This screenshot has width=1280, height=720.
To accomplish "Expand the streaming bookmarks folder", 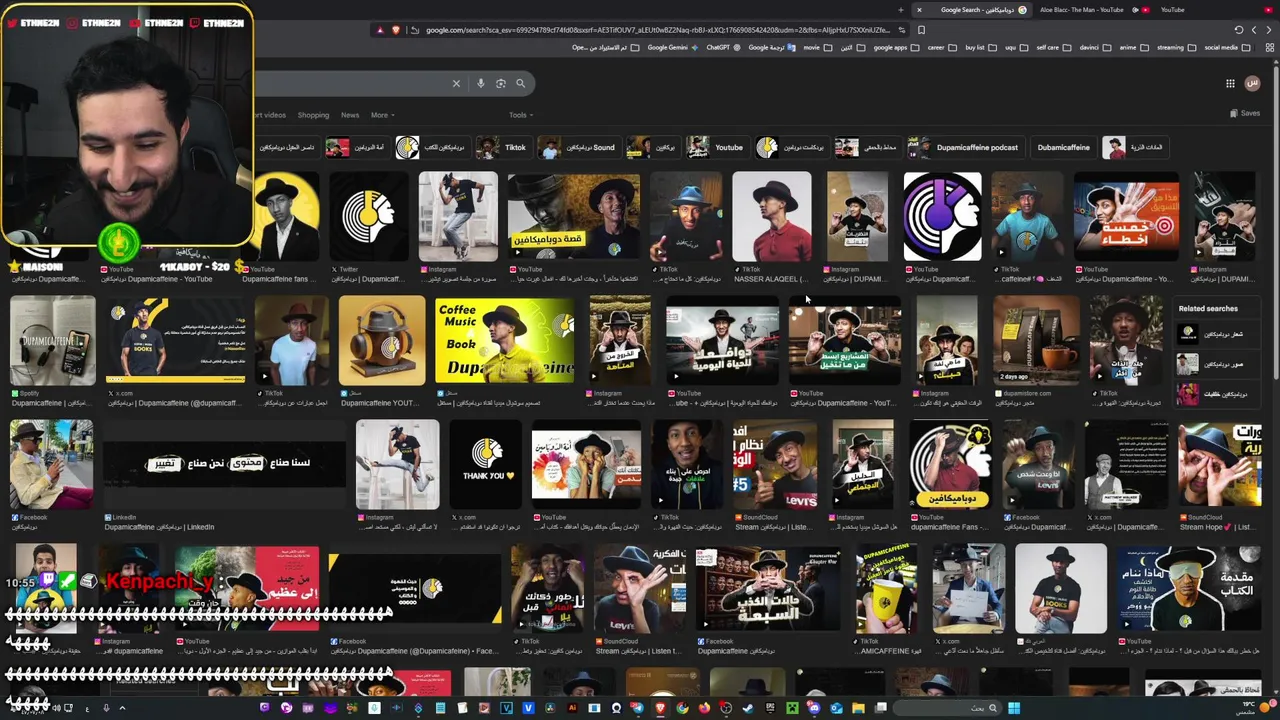I will [x=1176, y=47].
